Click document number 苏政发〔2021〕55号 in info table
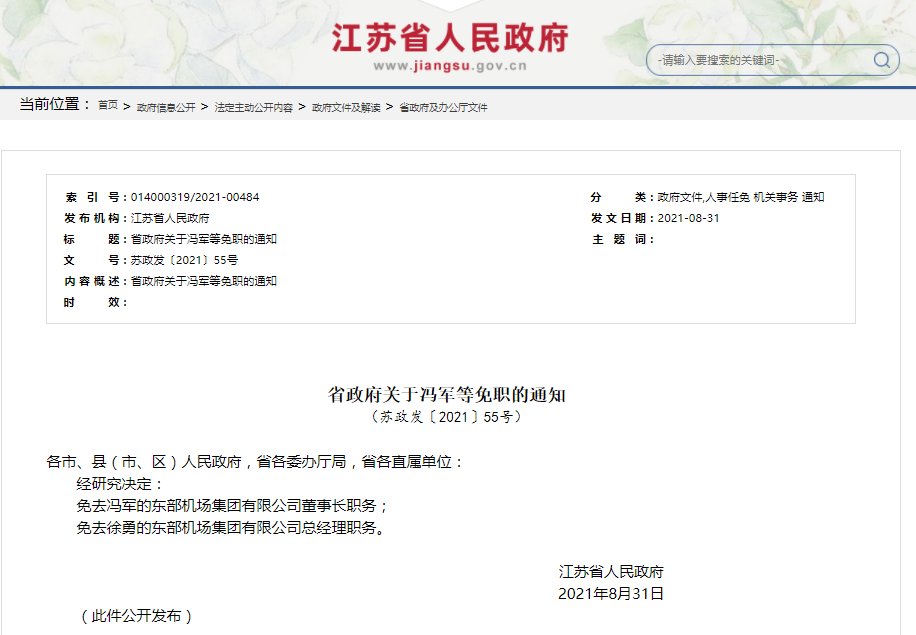The height and width of the screenshot is (635, 916). pyautogui.click(x=185, y=261)
